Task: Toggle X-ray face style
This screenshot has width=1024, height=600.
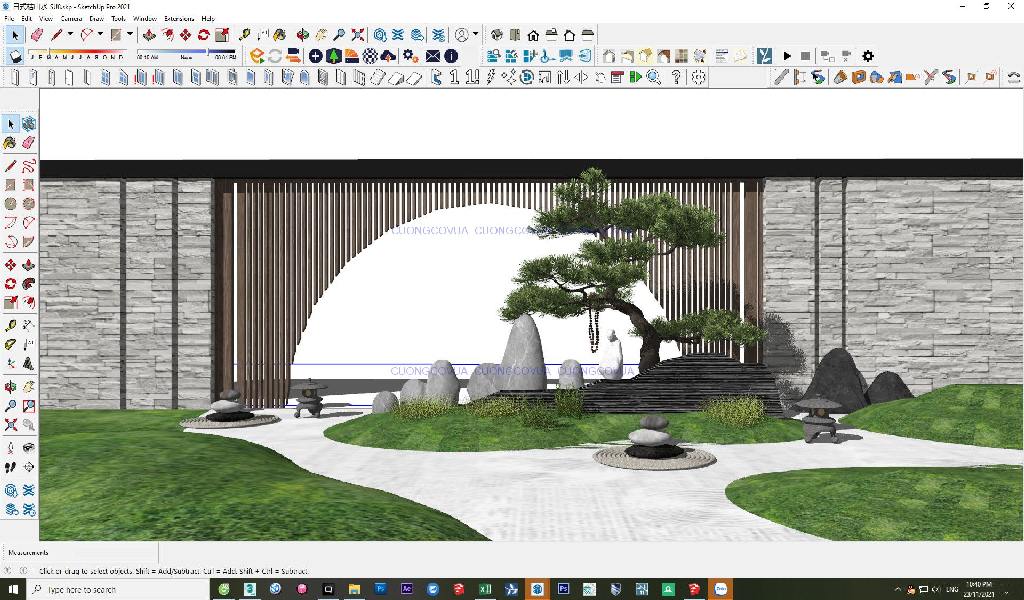Action: click(x=609, y=56)
